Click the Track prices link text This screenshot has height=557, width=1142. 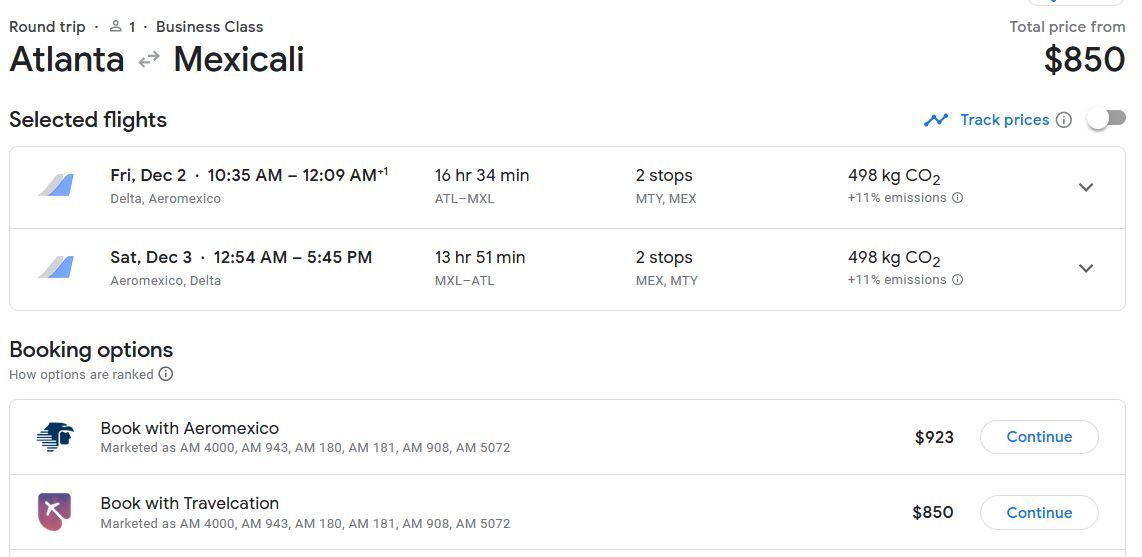(1004, 120)
